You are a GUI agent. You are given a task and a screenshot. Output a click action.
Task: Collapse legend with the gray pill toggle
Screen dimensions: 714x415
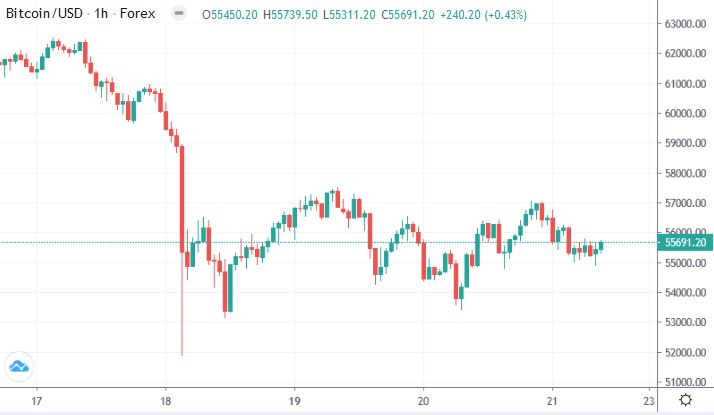coord(177,15)
